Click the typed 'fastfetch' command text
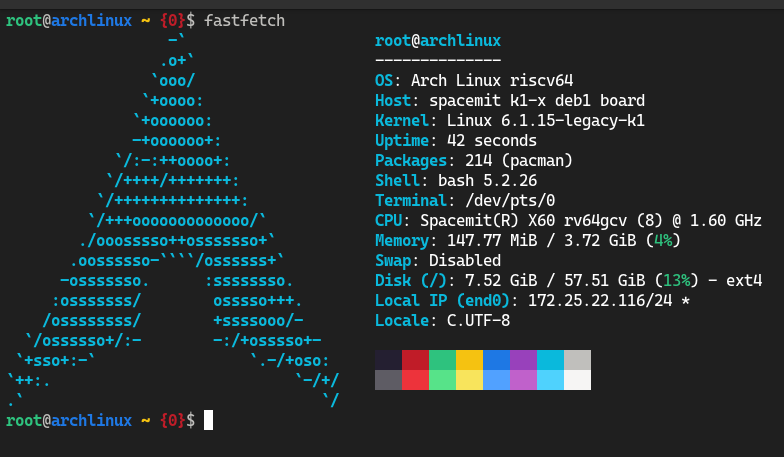 point(244,20)
